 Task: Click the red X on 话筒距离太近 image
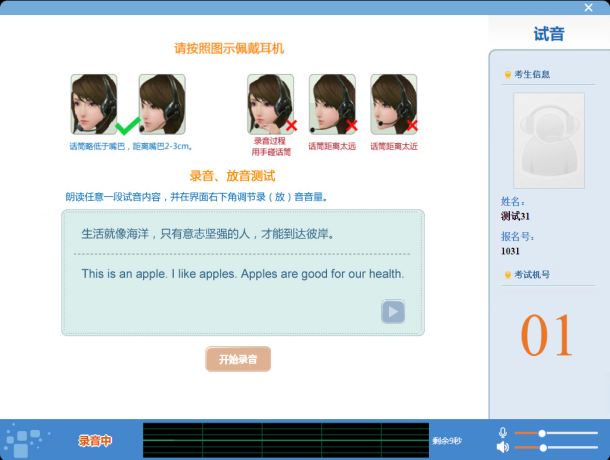(412, 125)
